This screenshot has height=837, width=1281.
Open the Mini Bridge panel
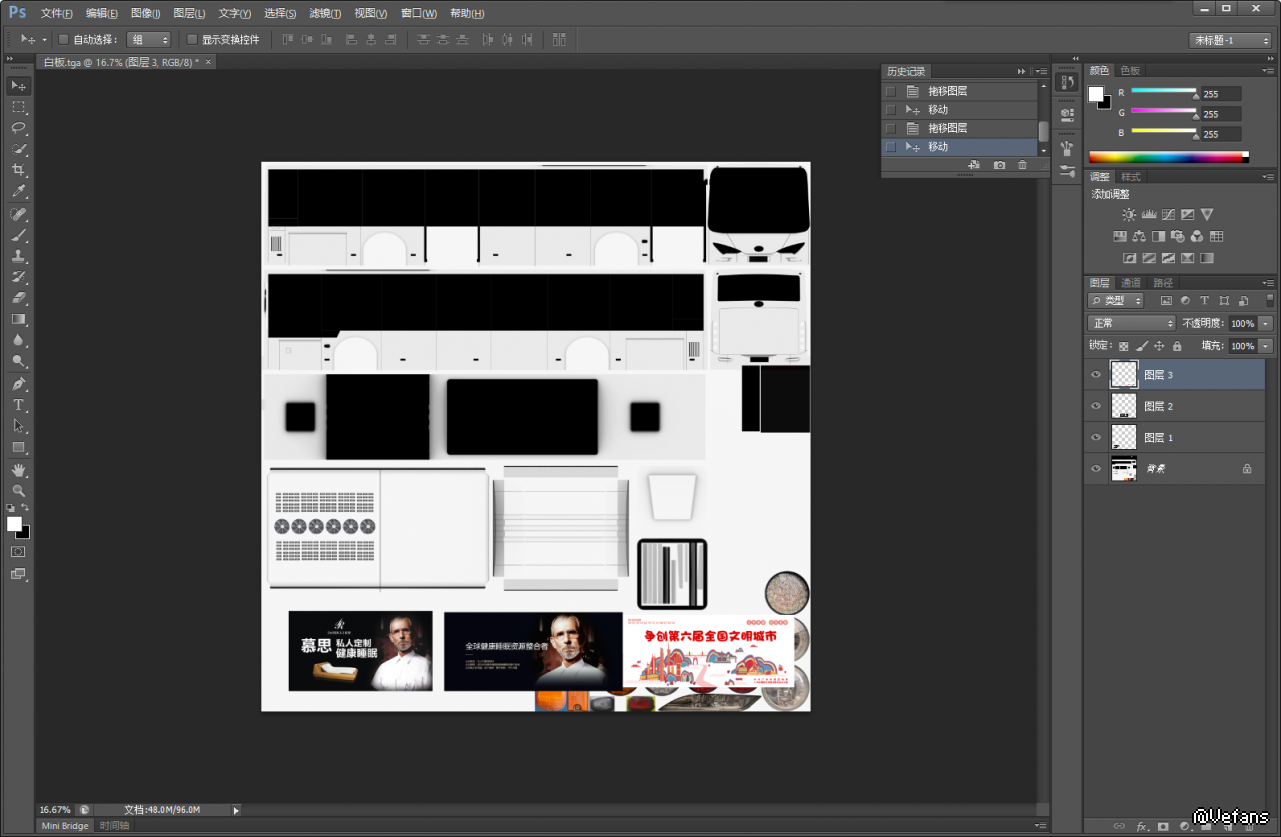pos(64,826)
